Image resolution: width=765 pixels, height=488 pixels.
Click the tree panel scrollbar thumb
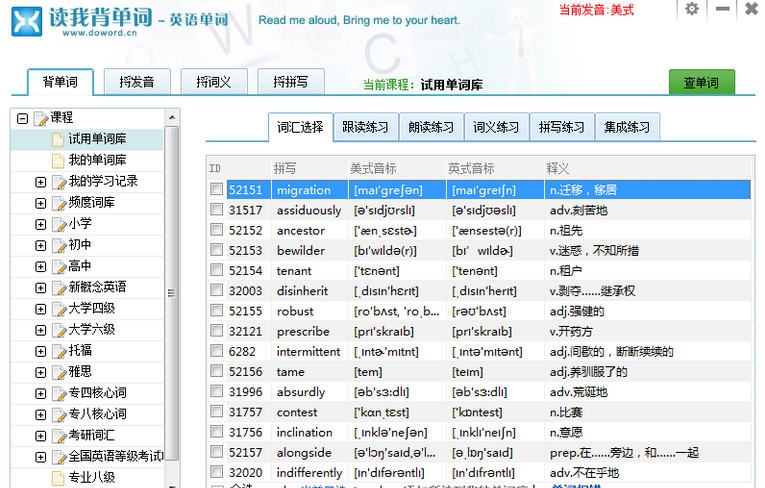[x=172, y=293]
